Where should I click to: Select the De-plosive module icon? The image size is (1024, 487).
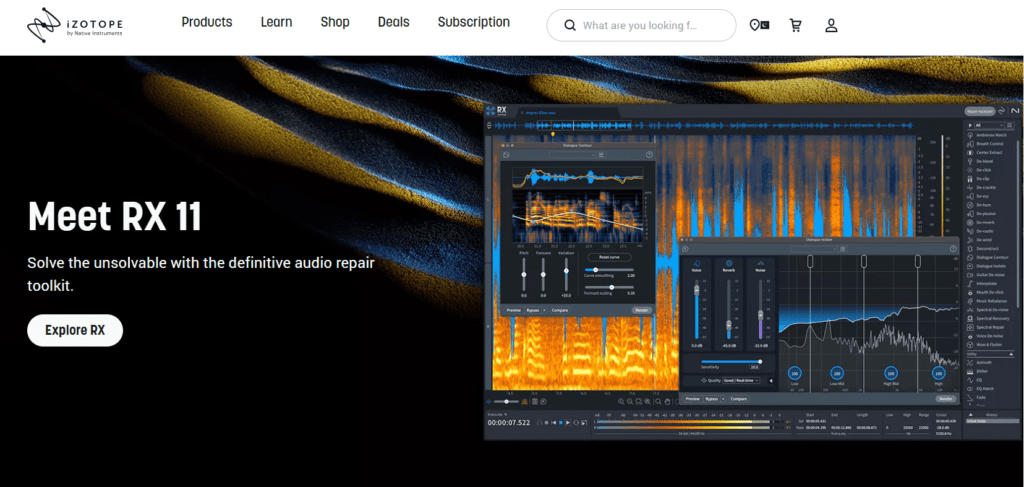coord(970,213)
